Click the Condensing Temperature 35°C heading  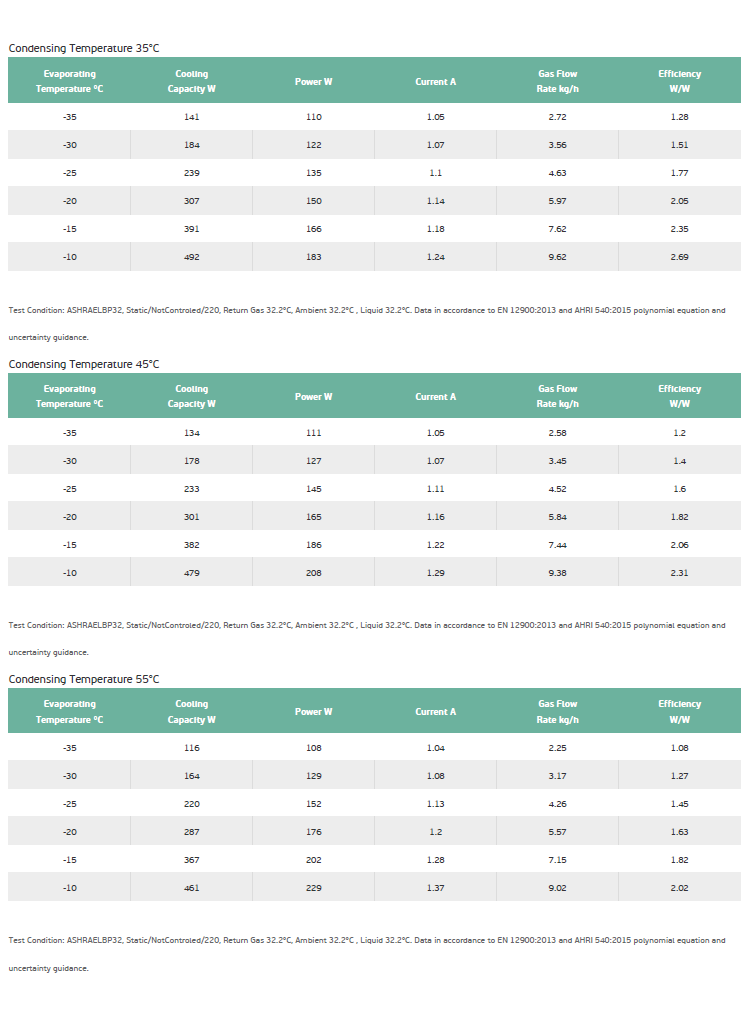[x=84, y=48]
